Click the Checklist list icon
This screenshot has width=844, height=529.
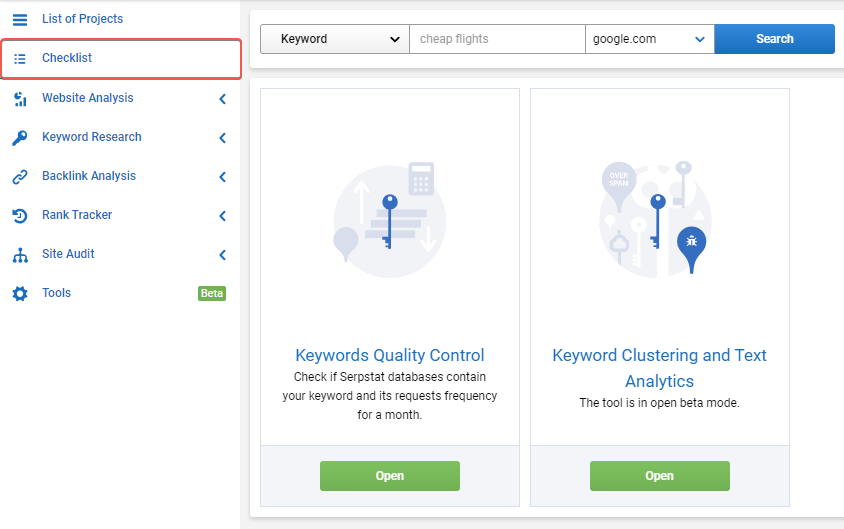(20, 59)
